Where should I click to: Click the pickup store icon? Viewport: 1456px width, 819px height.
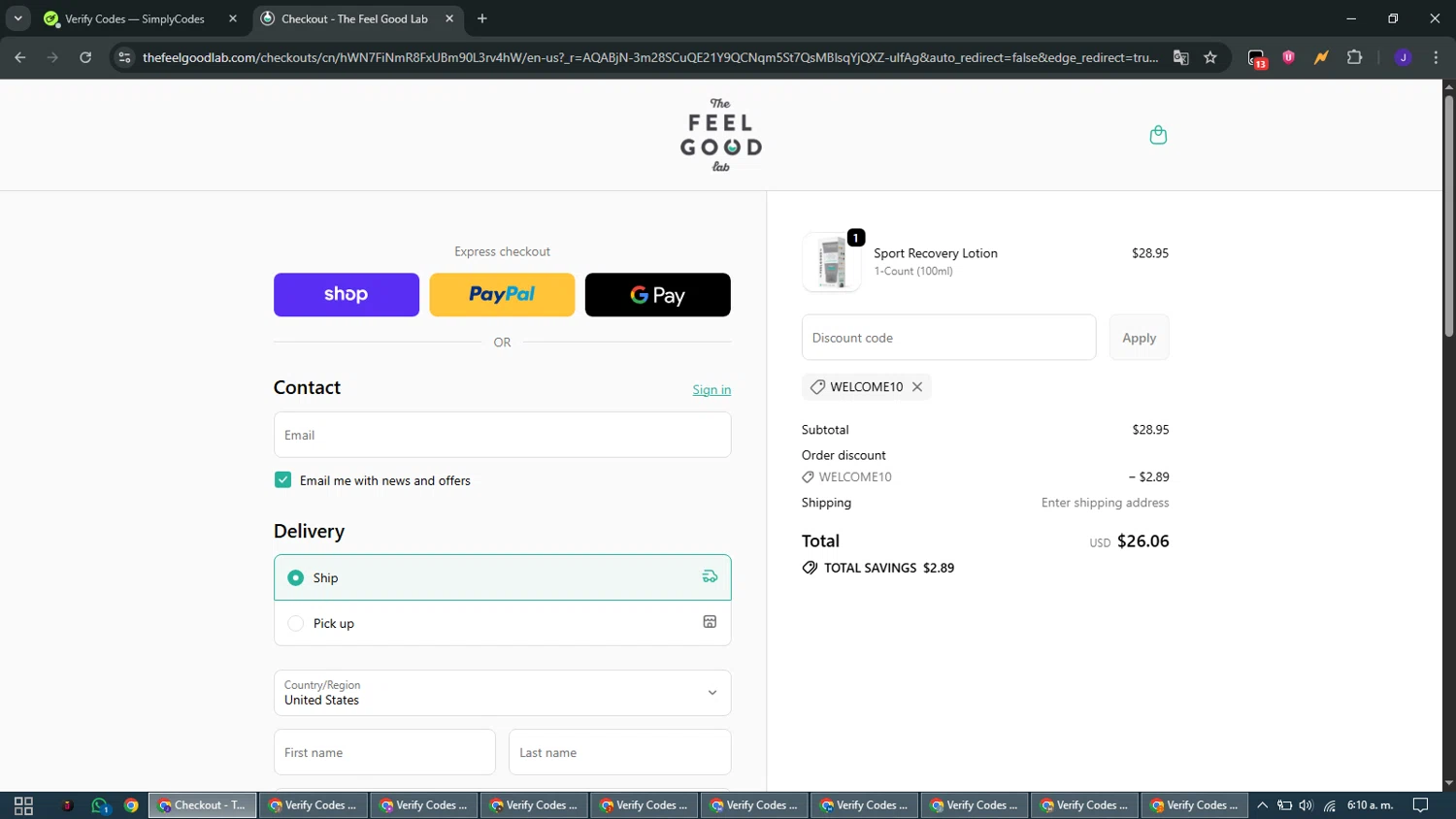pyautogui.click(x=710, y=622)
